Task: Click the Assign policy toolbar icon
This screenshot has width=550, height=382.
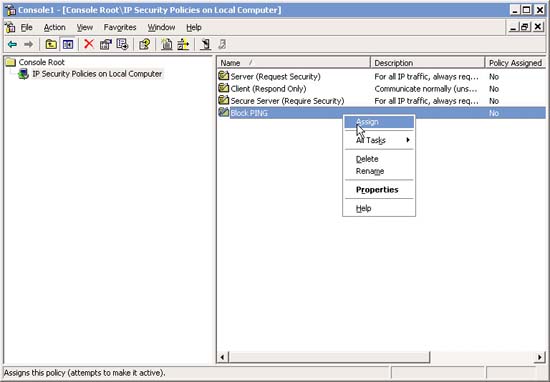Action: pyautogui.click(x=206, y=45)
